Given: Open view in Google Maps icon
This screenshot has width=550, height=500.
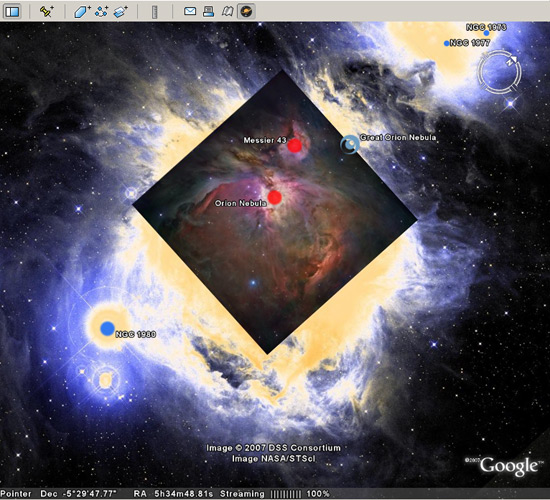Looking at the screenshot, I should pos(227,11).
